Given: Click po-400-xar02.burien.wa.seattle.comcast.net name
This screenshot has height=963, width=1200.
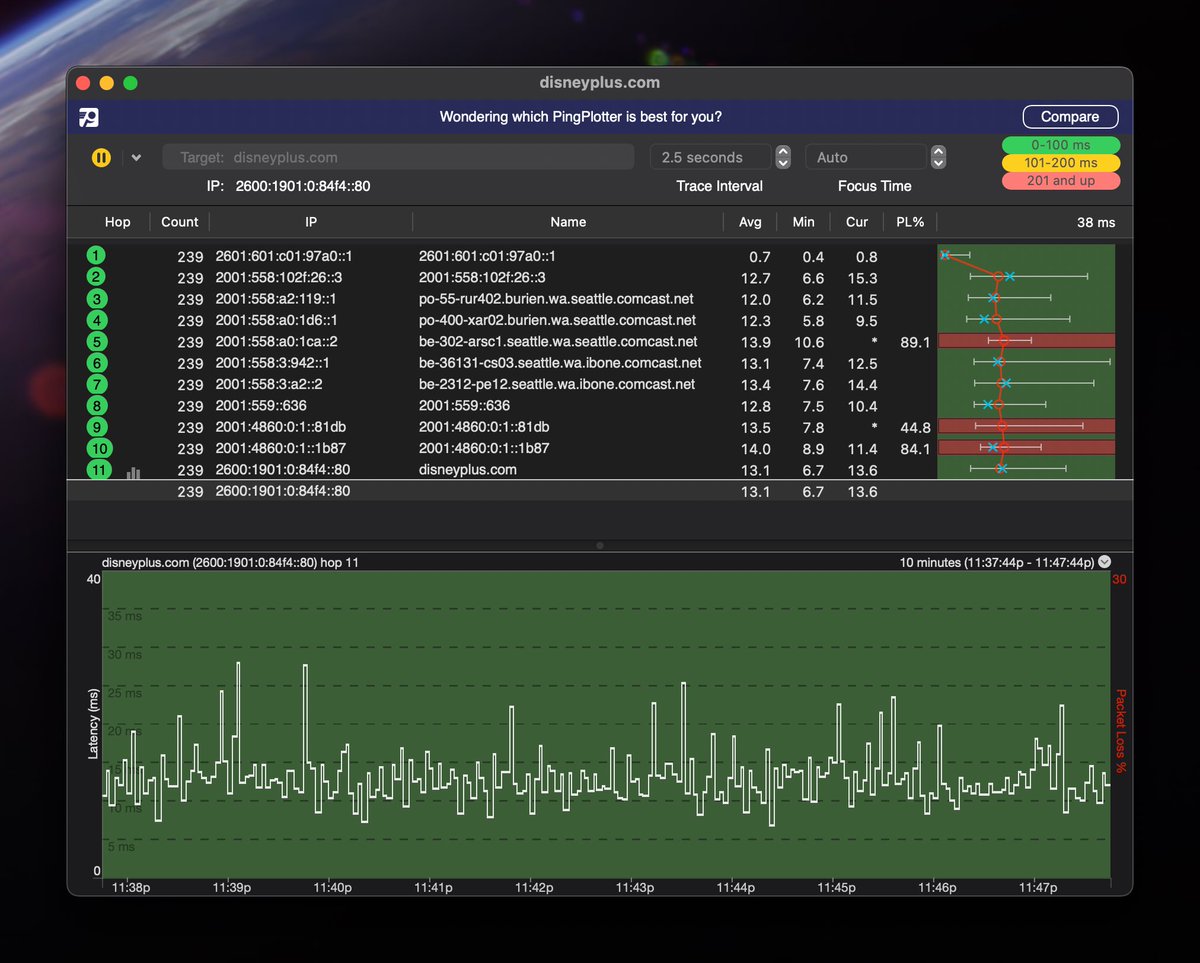Looking at the screenshot, I should [x=557, y=320].
